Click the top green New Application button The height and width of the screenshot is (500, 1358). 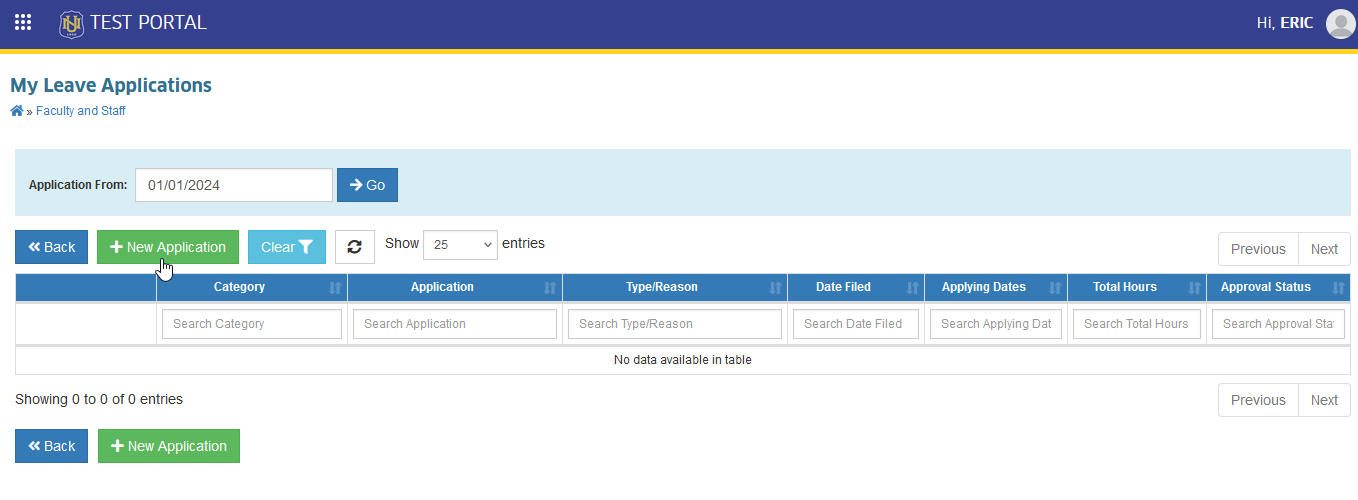pos(168,247)
